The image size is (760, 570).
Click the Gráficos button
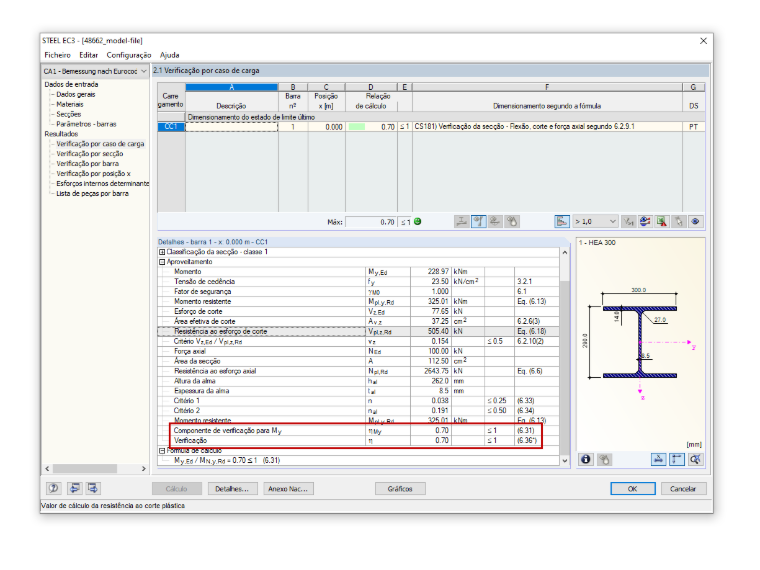(400, 489)
